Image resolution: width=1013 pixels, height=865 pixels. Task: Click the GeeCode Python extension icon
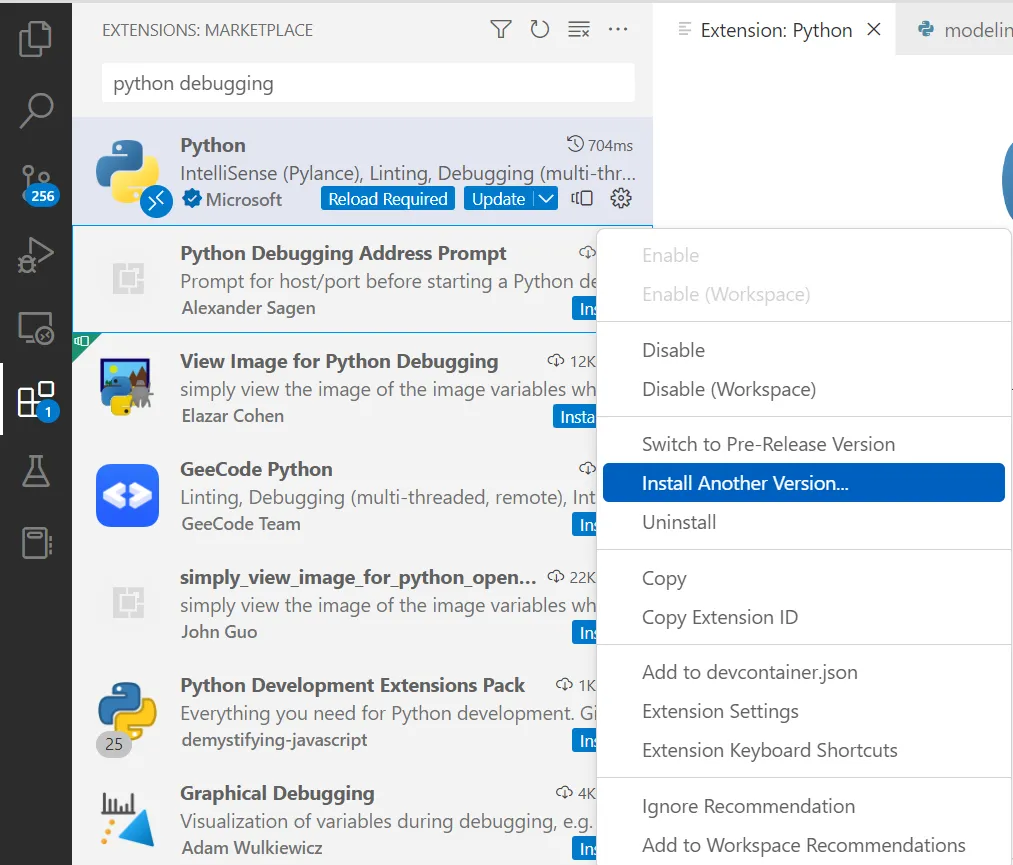pos(127,495)
